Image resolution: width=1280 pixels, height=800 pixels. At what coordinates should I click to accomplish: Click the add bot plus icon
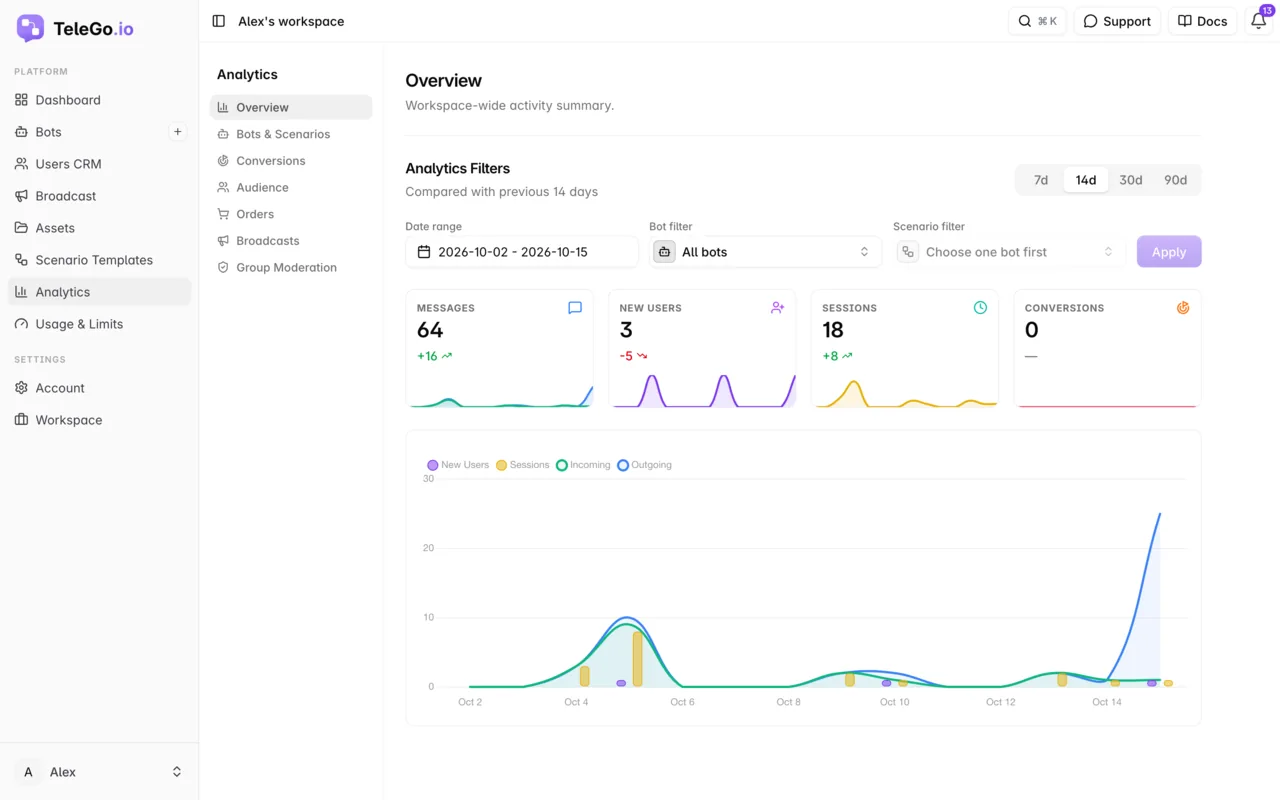[177, 132]
